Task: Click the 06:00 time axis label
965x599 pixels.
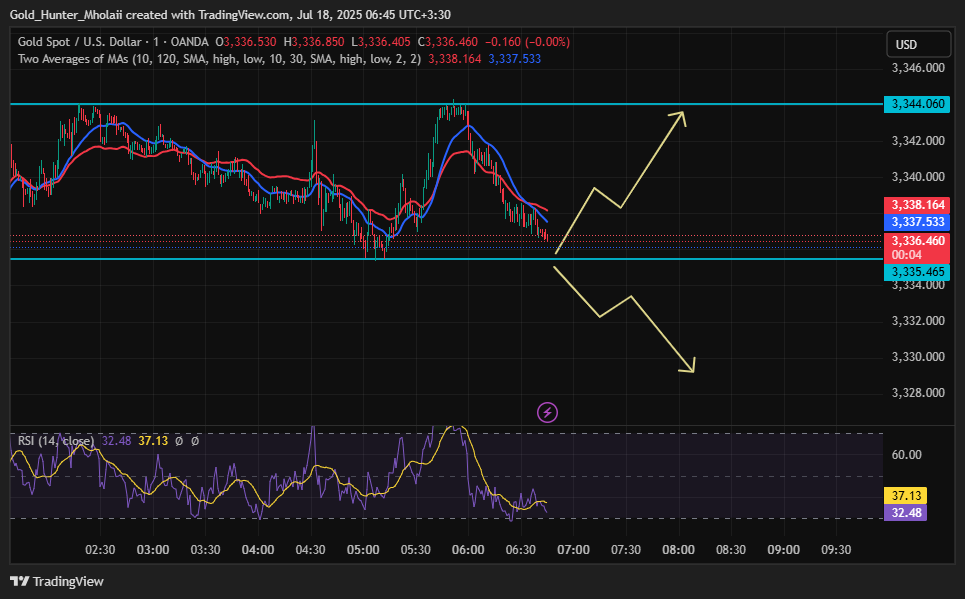Action: (468, 550)
